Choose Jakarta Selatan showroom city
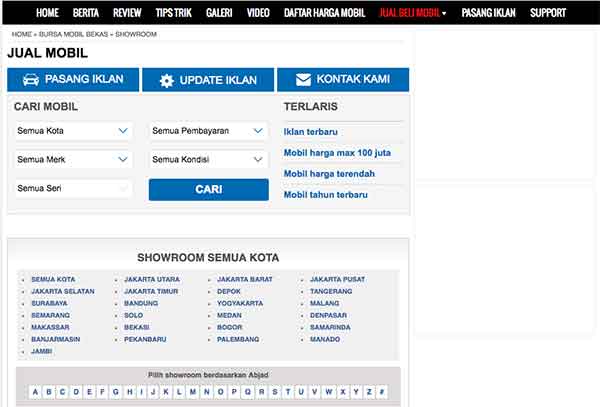This screenshot has height=407, width=600. [x=62, y=291]
